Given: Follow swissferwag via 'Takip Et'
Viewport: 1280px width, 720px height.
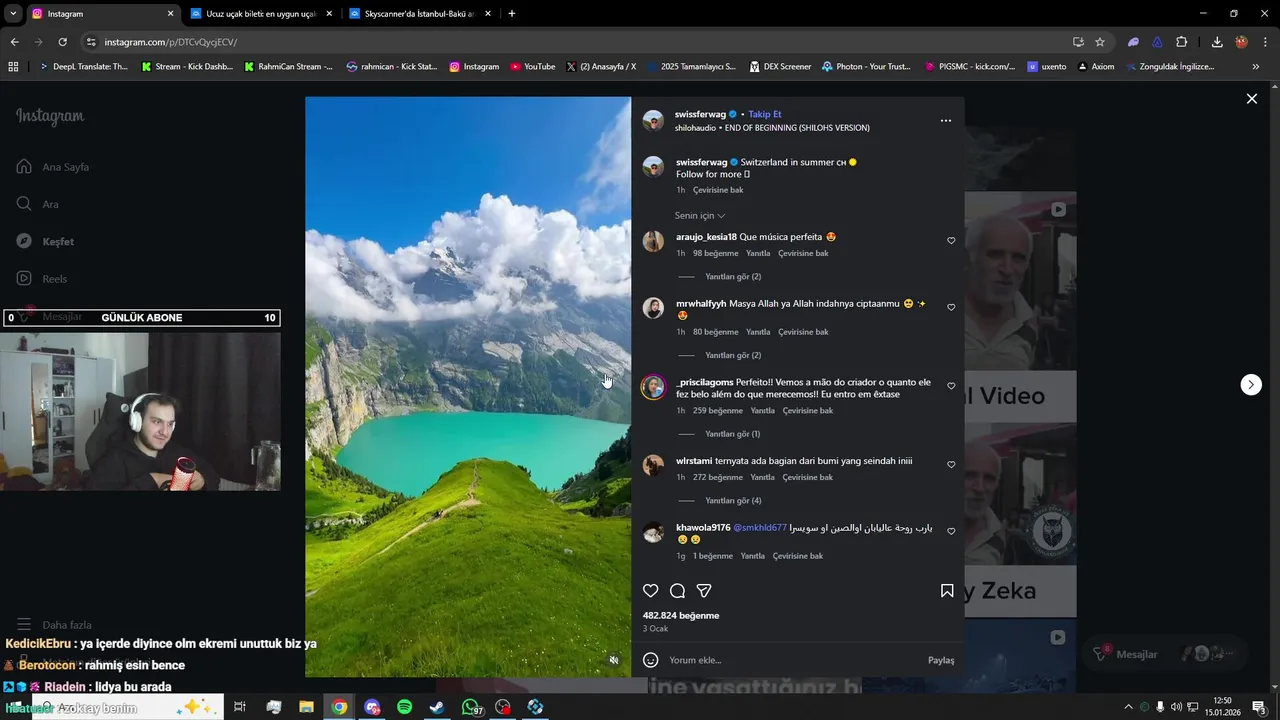Looking at the screenshot, I should tap(765, 114).
